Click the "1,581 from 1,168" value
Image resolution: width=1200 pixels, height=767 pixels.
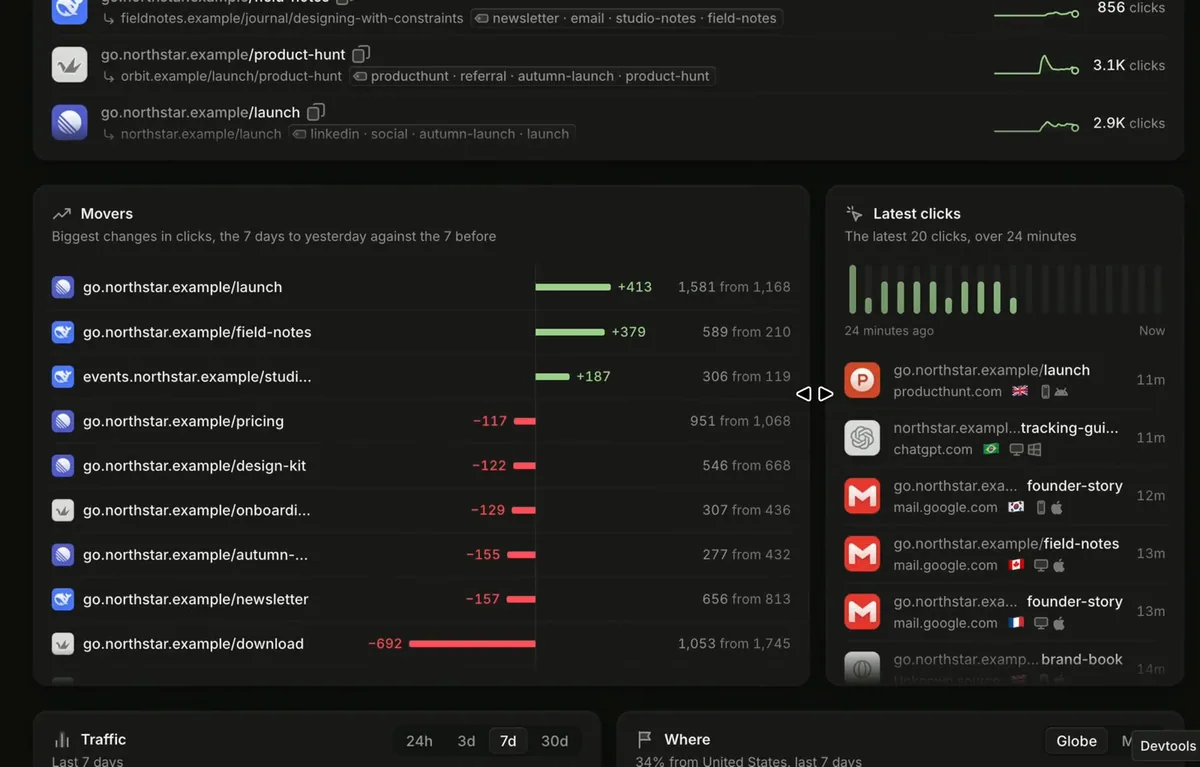tap(734, 287)
